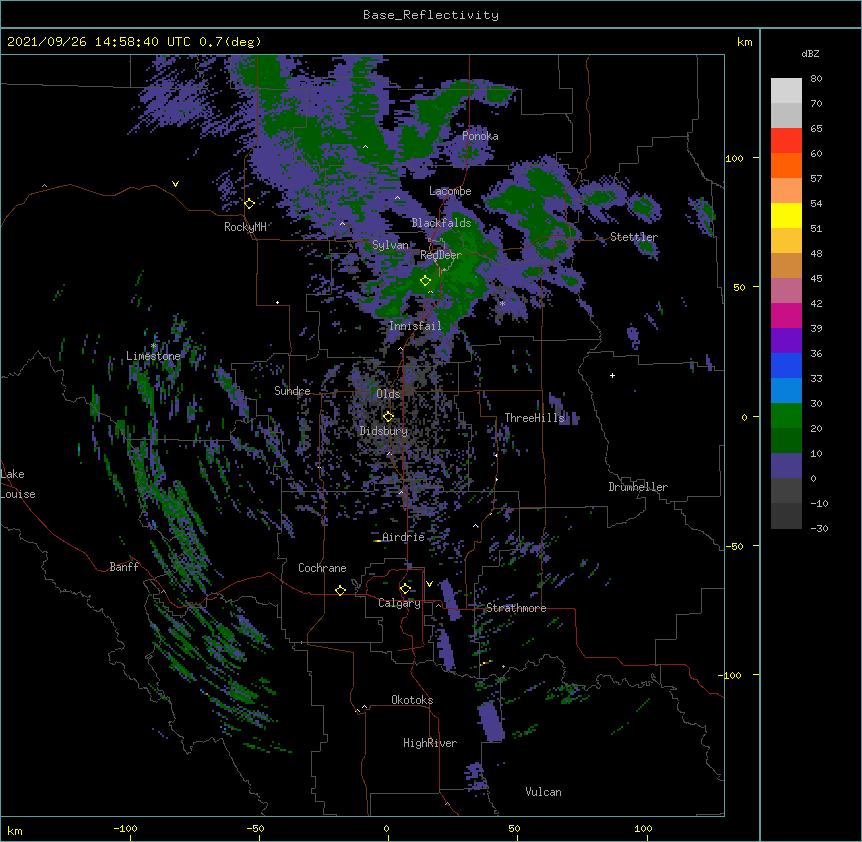Click the Calgary city label
The image size is (862, 842).
399,603
